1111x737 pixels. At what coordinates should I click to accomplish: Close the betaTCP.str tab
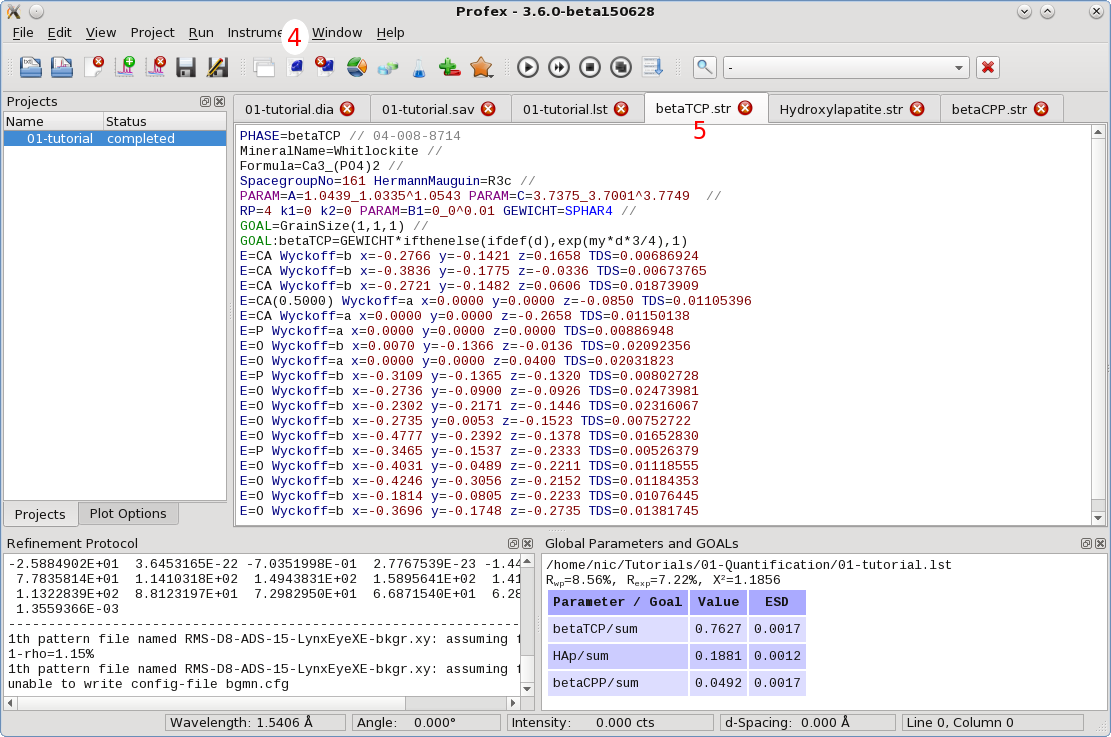point(745,108)
